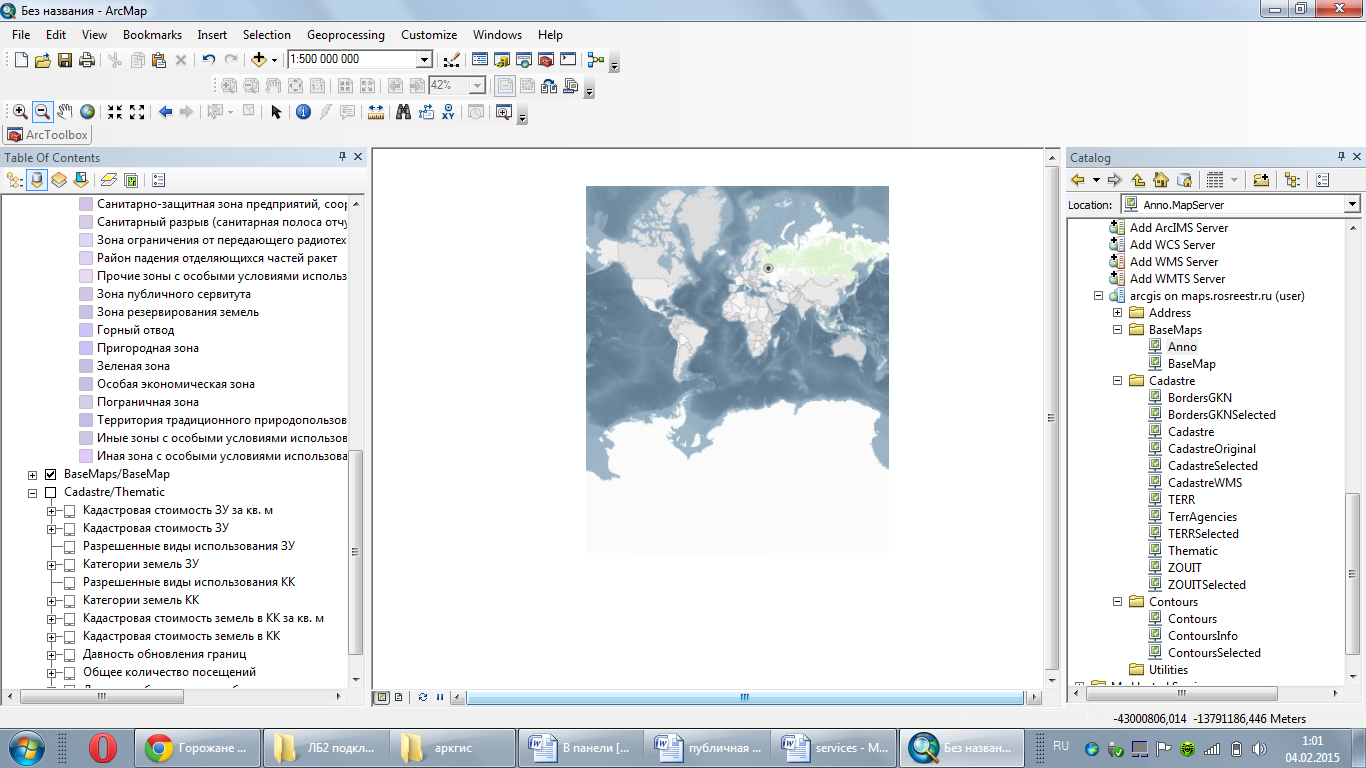Click List By Selection icon
Image resolution: width=1366 pixels, height=768 pixels.
tap(81, 180)
